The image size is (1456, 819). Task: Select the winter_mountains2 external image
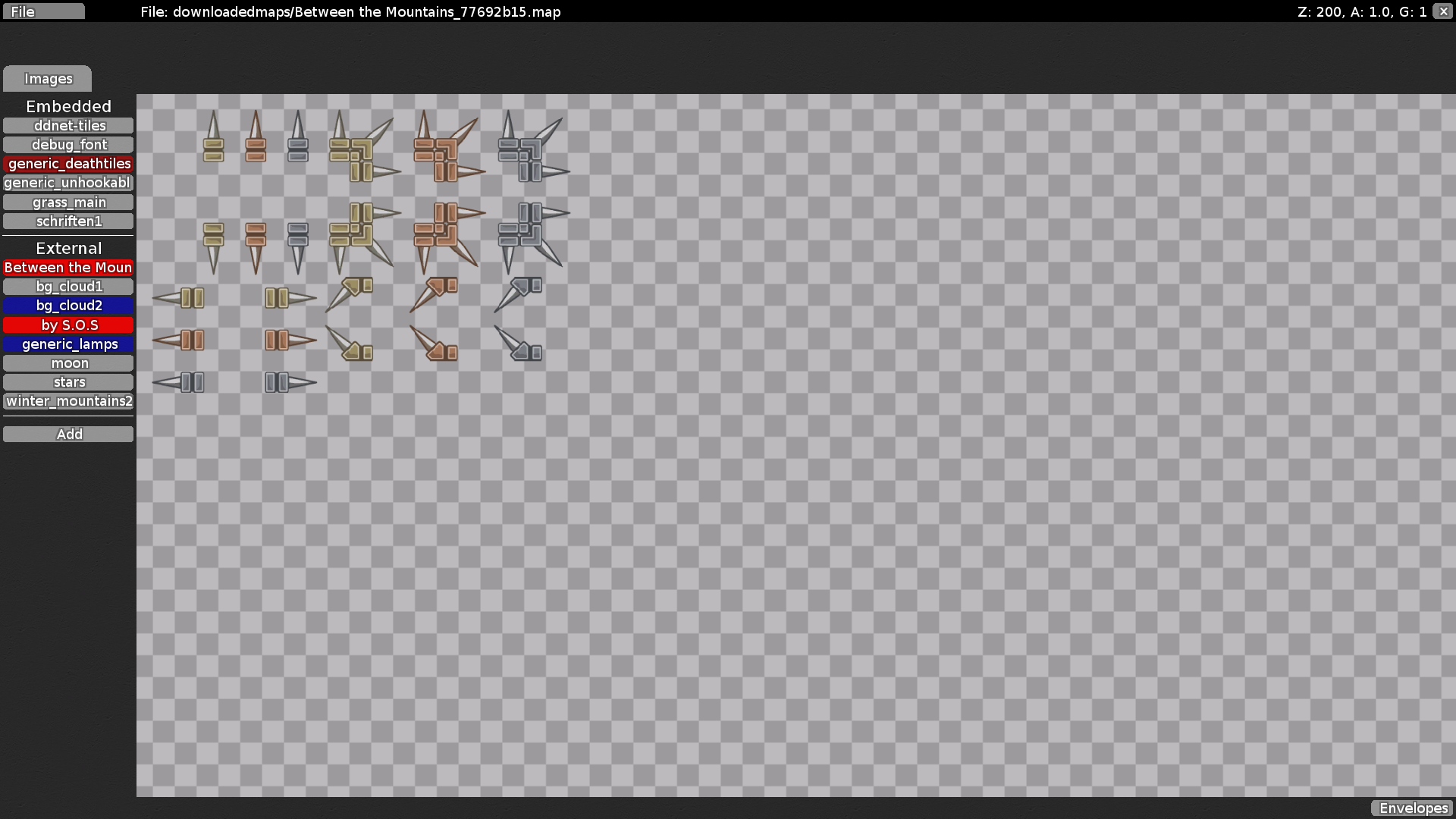[68, 400]
